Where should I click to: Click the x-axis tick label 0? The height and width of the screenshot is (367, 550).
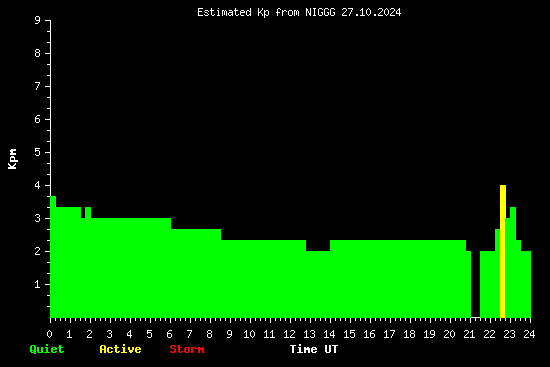(x=49, y=334)
